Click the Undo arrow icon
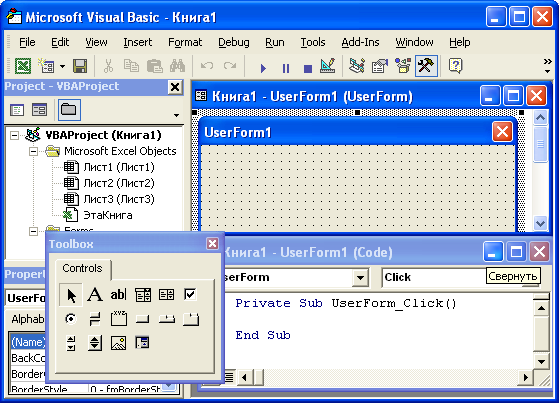Screen dimensions: 559x403 (x=207, y=66)
